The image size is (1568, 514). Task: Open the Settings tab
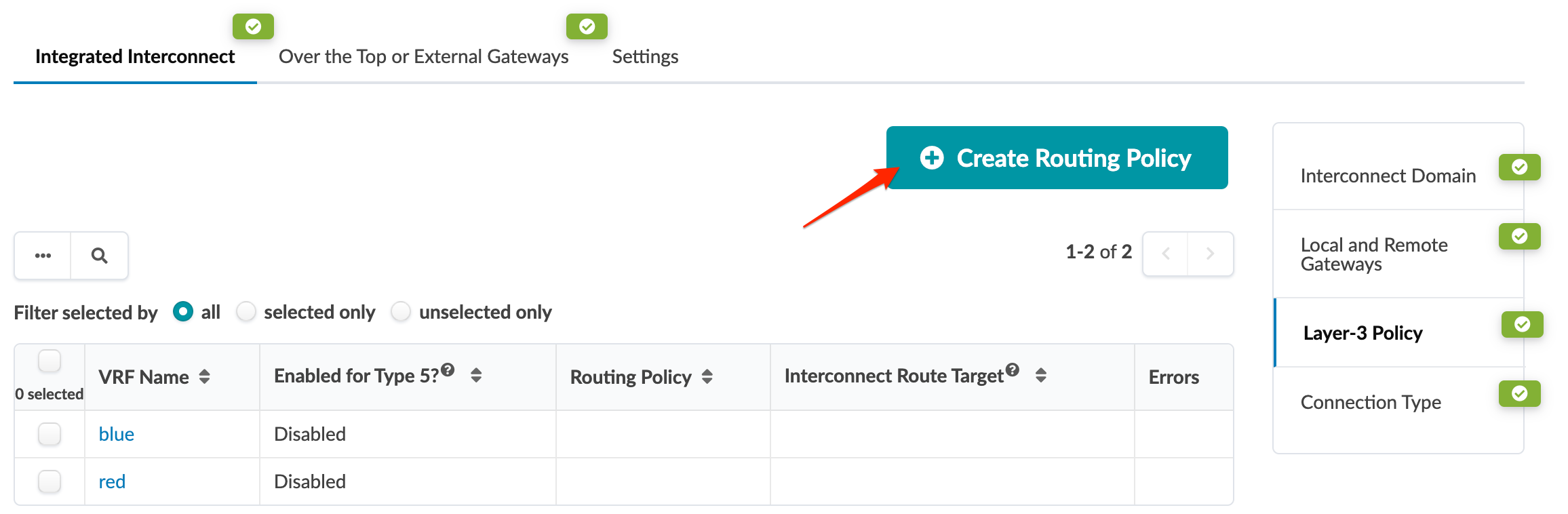point(645,56)
